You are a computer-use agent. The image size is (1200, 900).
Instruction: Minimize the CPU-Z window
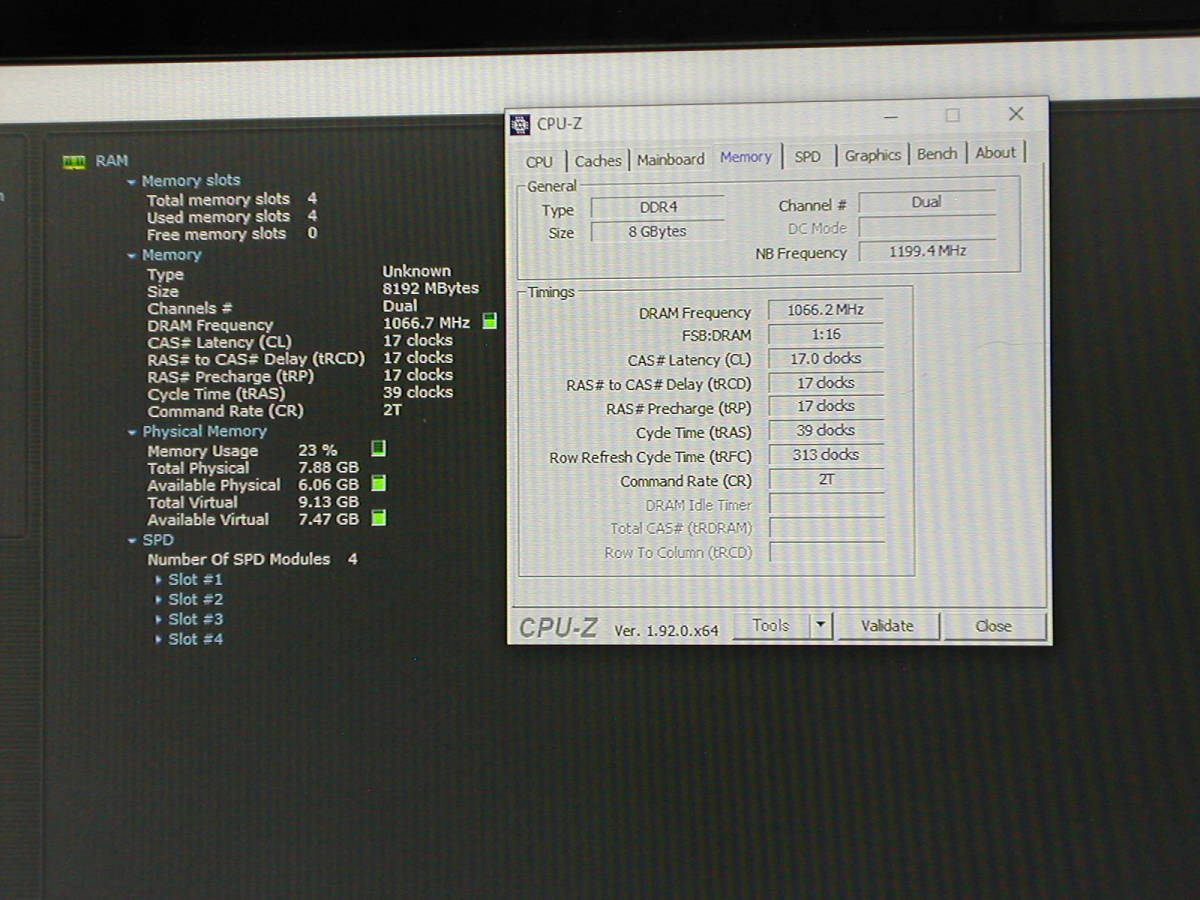890,116
